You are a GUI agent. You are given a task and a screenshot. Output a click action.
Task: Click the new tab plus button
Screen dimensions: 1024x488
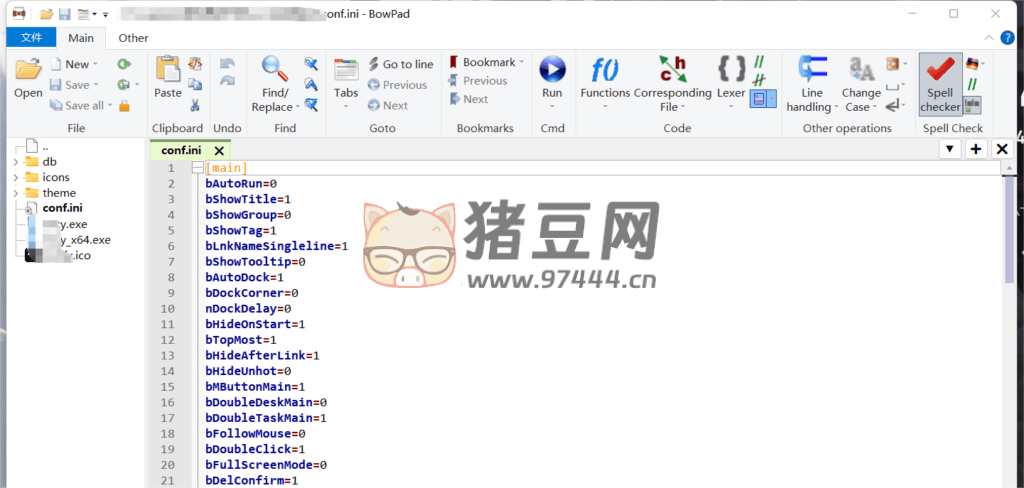[x=976, y=149]
